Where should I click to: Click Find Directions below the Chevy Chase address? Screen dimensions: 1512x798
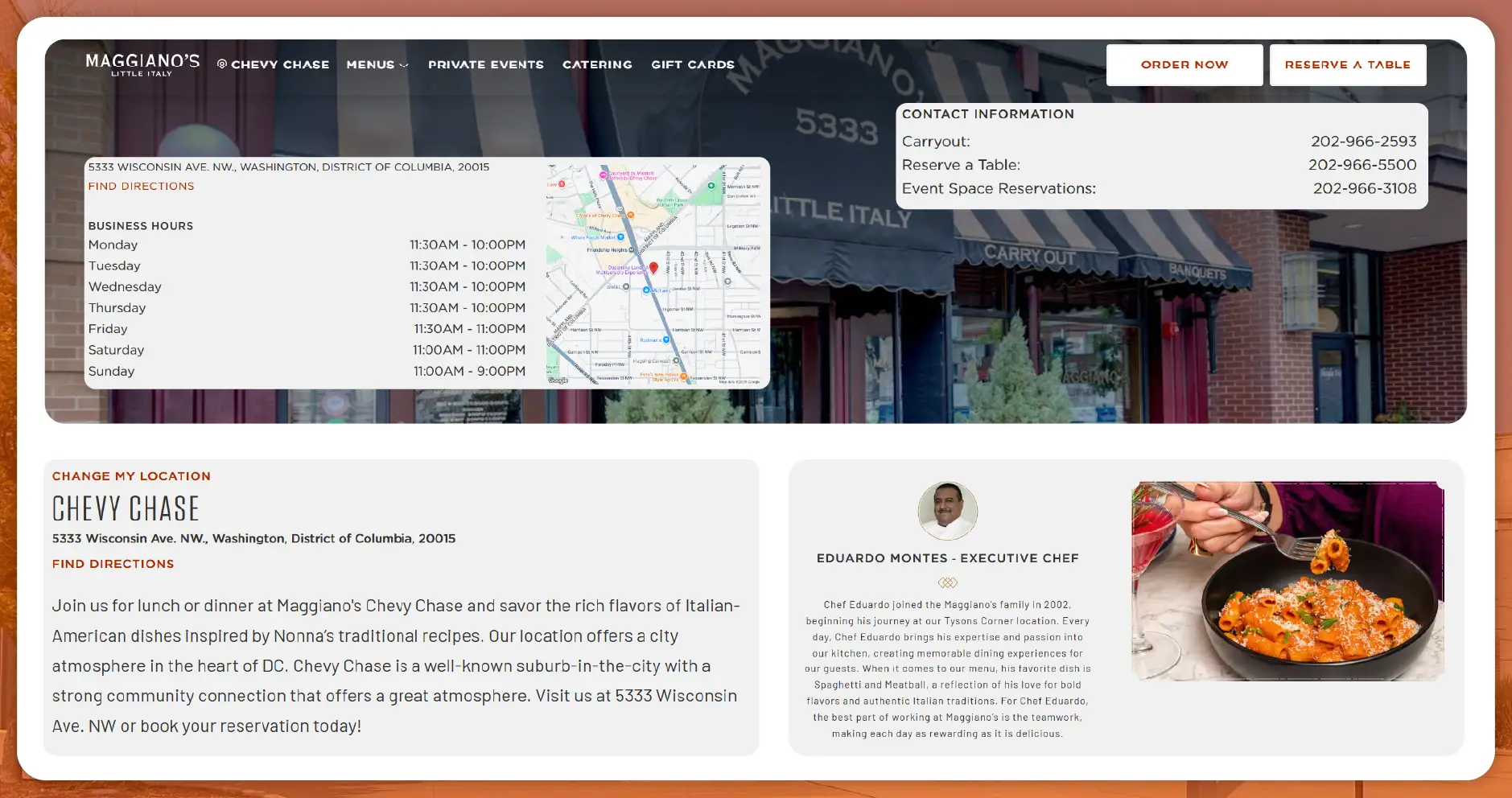point(113,564)
